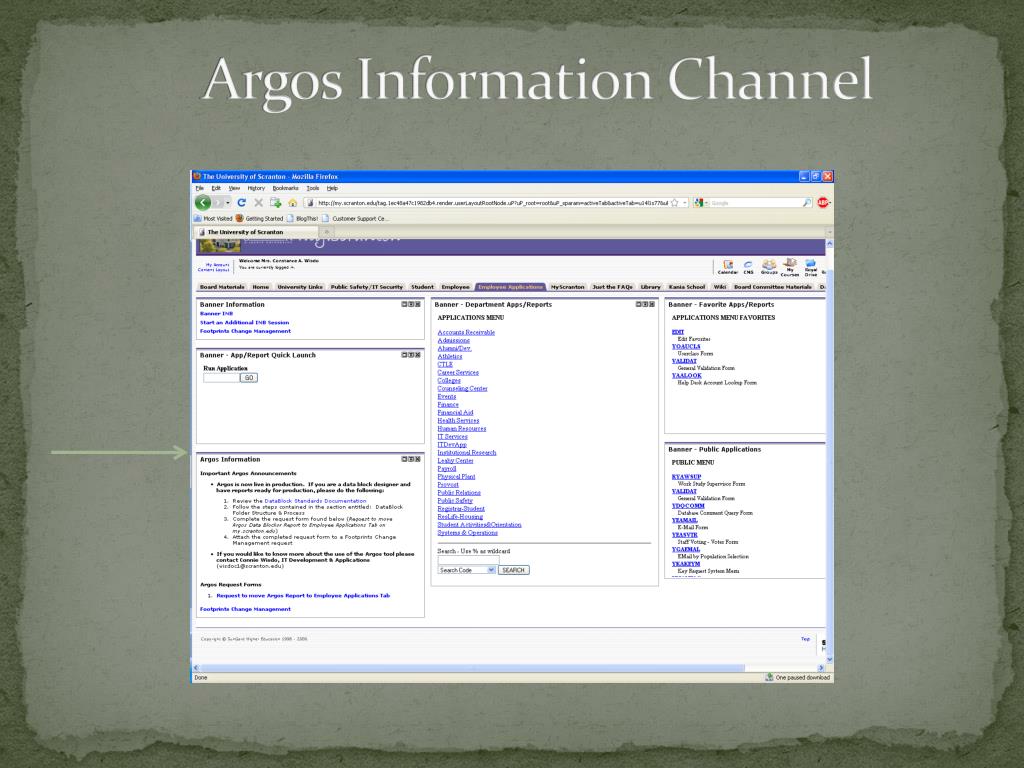The image size is (1024, 768).
Task: Click the SEARCH button
Action: 513,570
